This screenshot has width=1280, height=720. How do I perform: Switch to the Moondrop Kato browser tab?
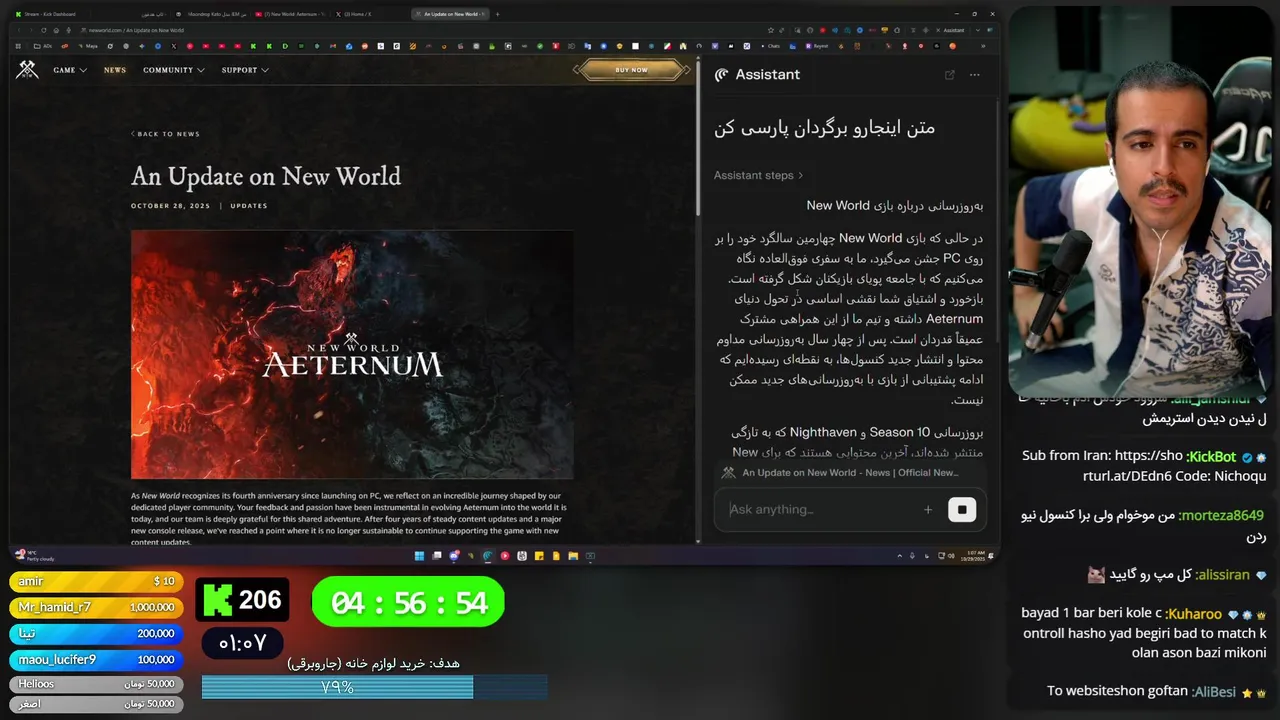point(210,14)
